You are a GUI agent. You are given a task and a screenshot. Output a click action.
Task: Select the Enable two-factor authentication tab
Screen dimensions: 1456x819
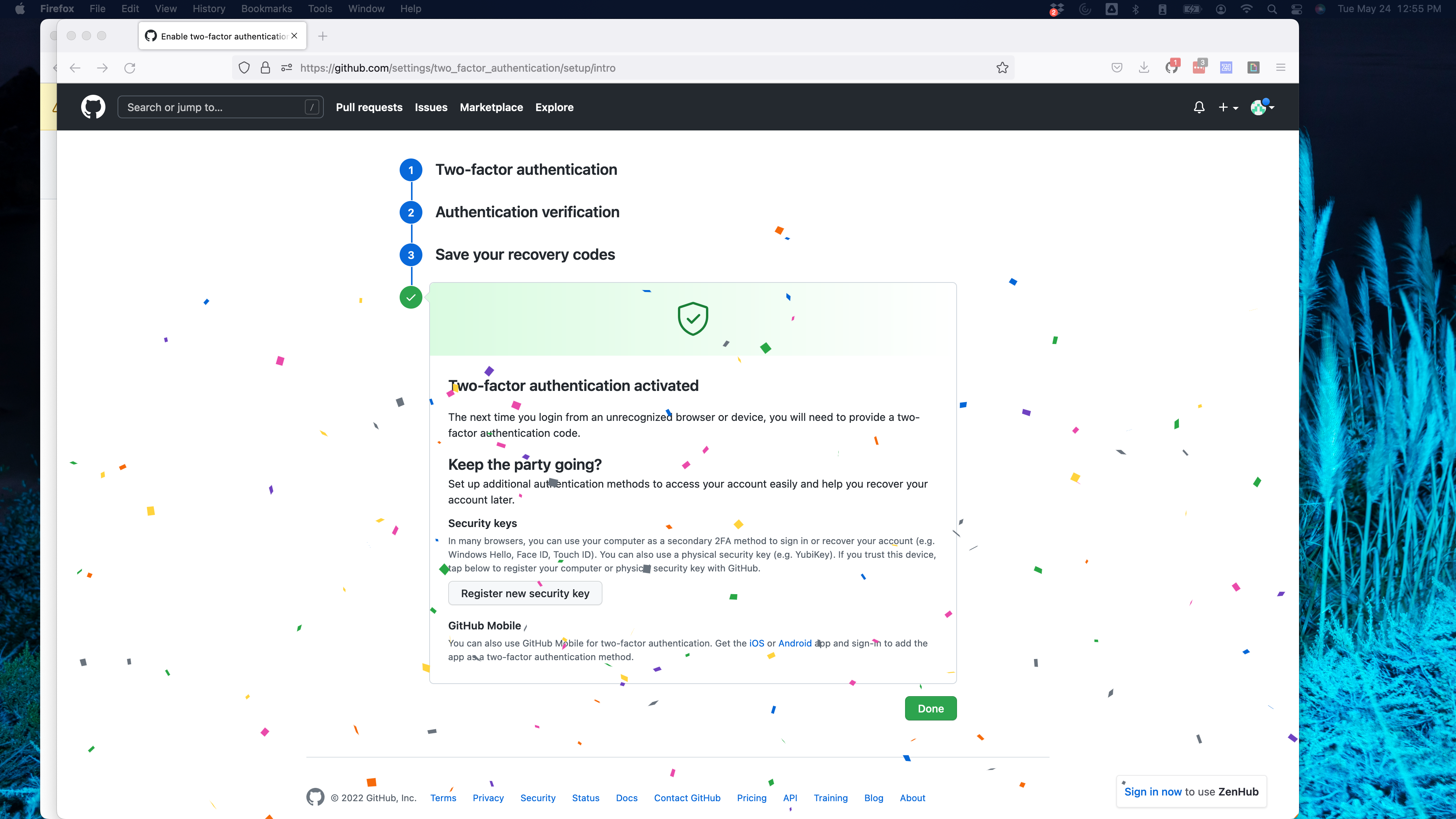[223, 36]
